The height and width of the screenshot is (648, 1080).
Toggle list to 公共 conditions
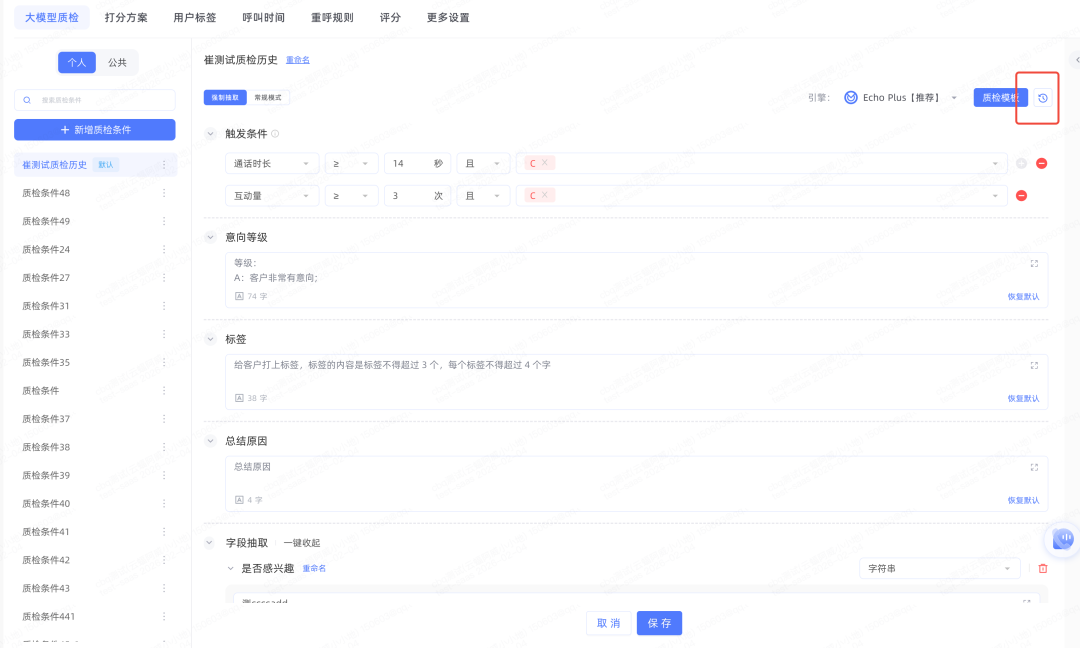(117, 62)
